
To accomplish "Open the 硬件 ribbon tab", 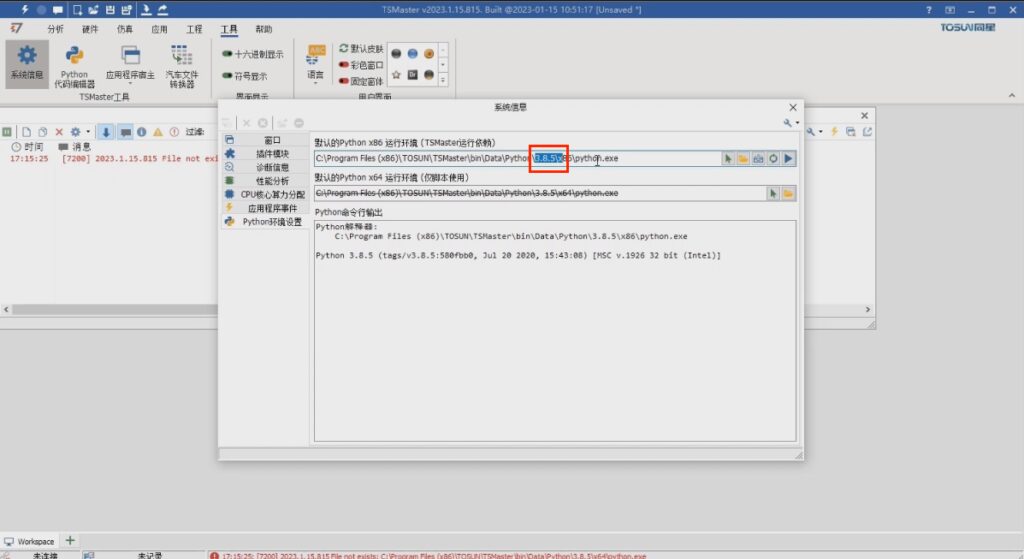I will coord(90,29).
